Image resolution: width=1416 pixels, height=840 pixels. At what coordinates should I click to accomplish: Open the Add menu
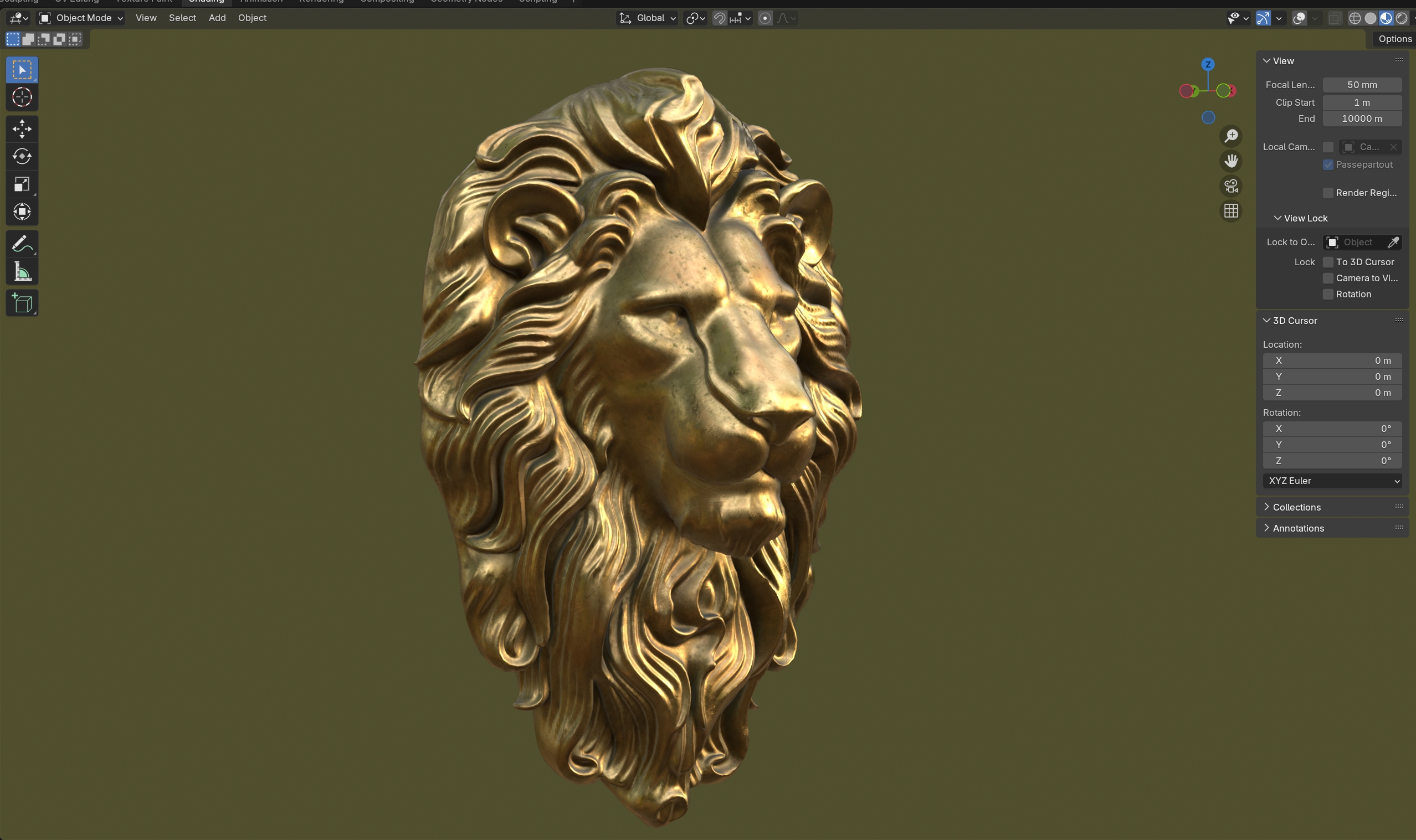tap(217, 18)
